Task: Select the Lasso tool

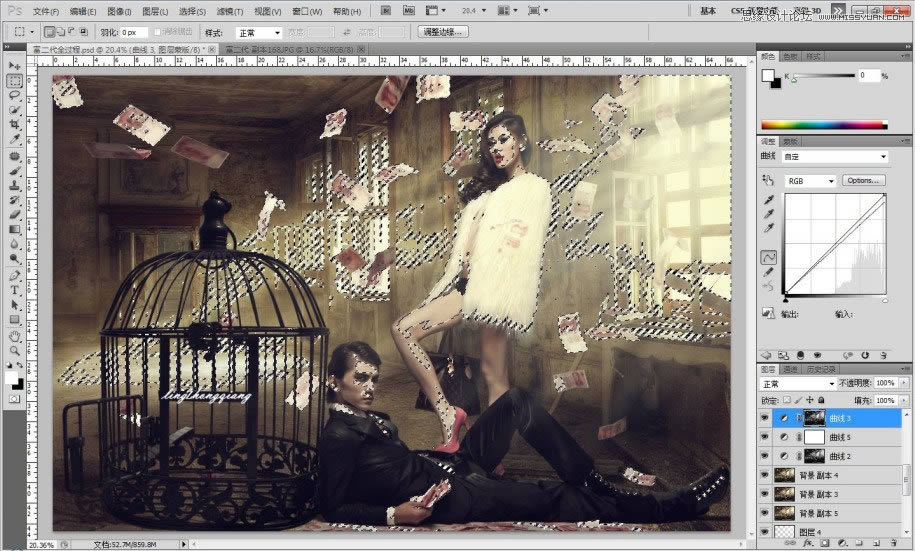Action: [15, 95]
